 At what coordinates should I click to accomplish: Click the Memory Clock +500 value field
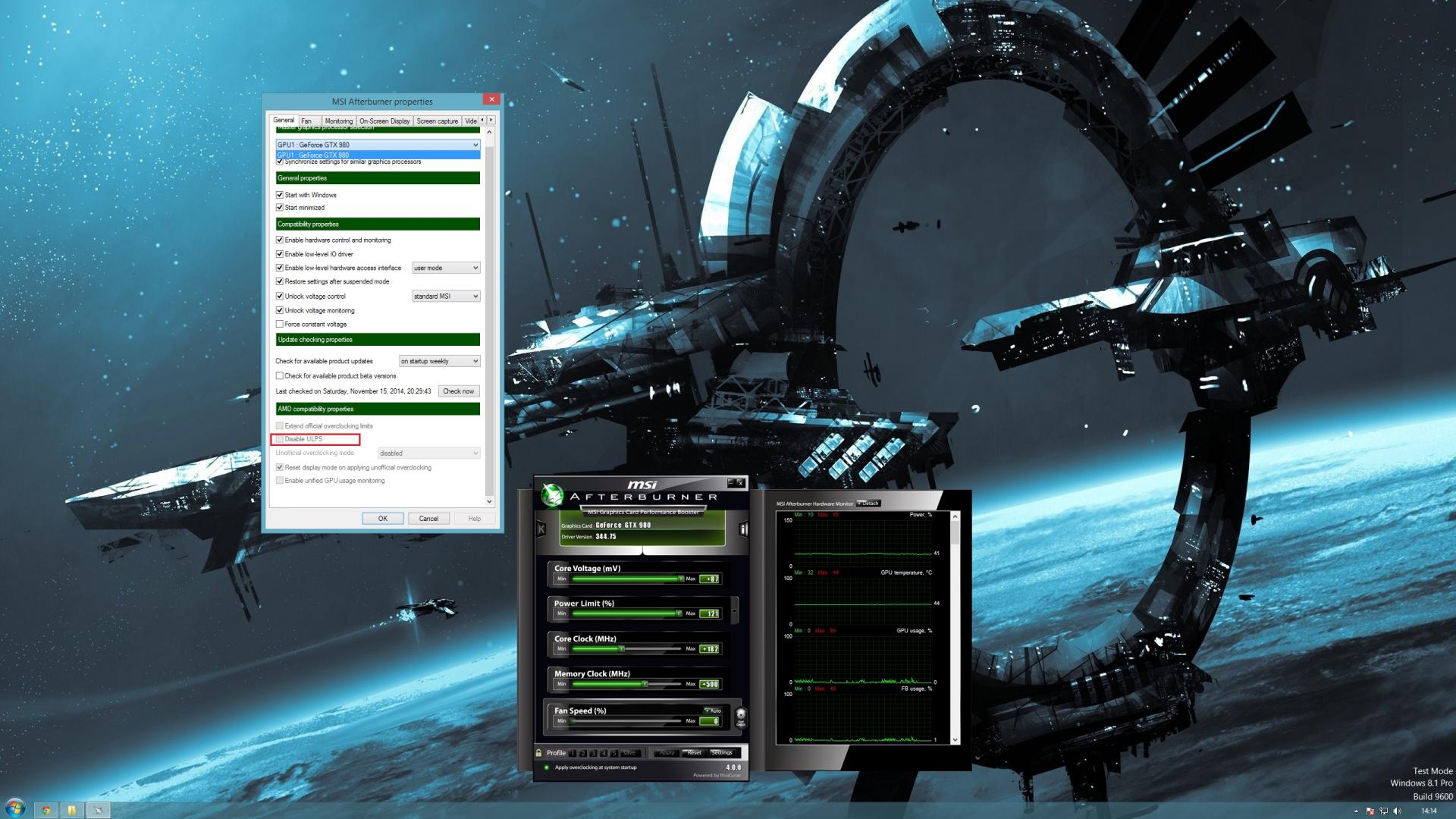point(710,684)
